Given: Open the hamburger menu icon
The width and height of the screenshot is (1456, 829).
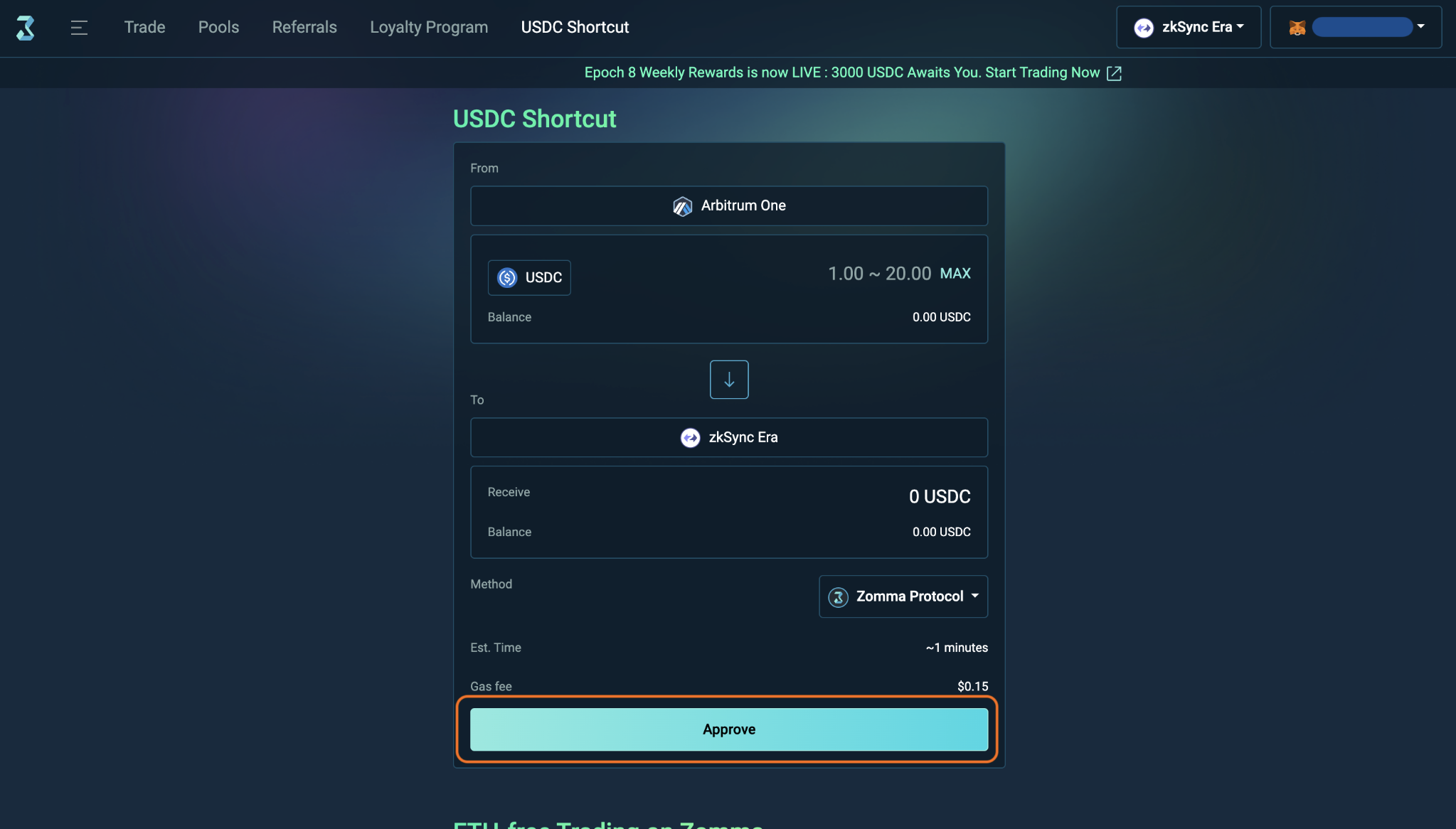Looking at the screenshot, I should pos(79,28).
